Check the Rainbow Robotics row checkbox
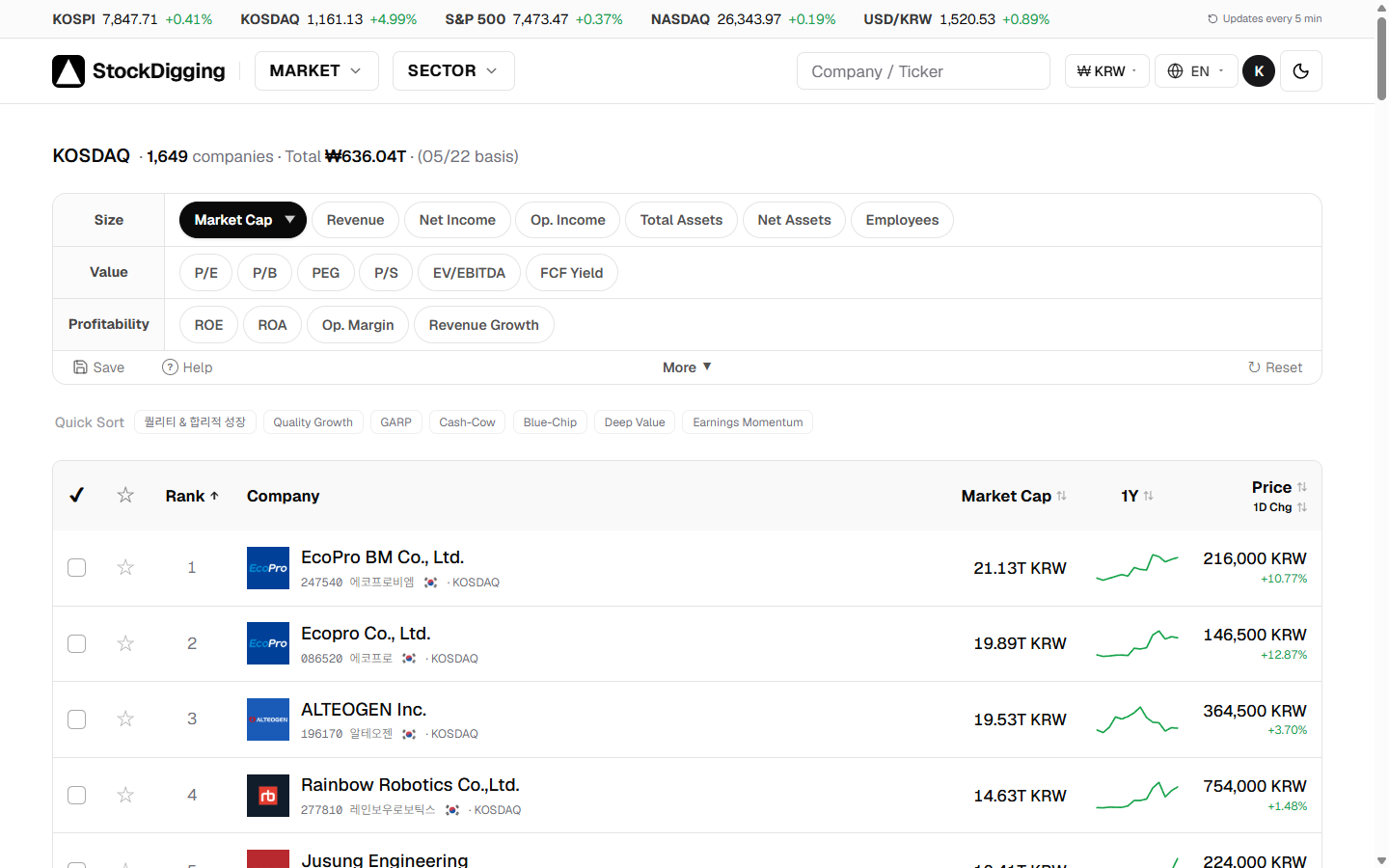 (x=77, y=795)
